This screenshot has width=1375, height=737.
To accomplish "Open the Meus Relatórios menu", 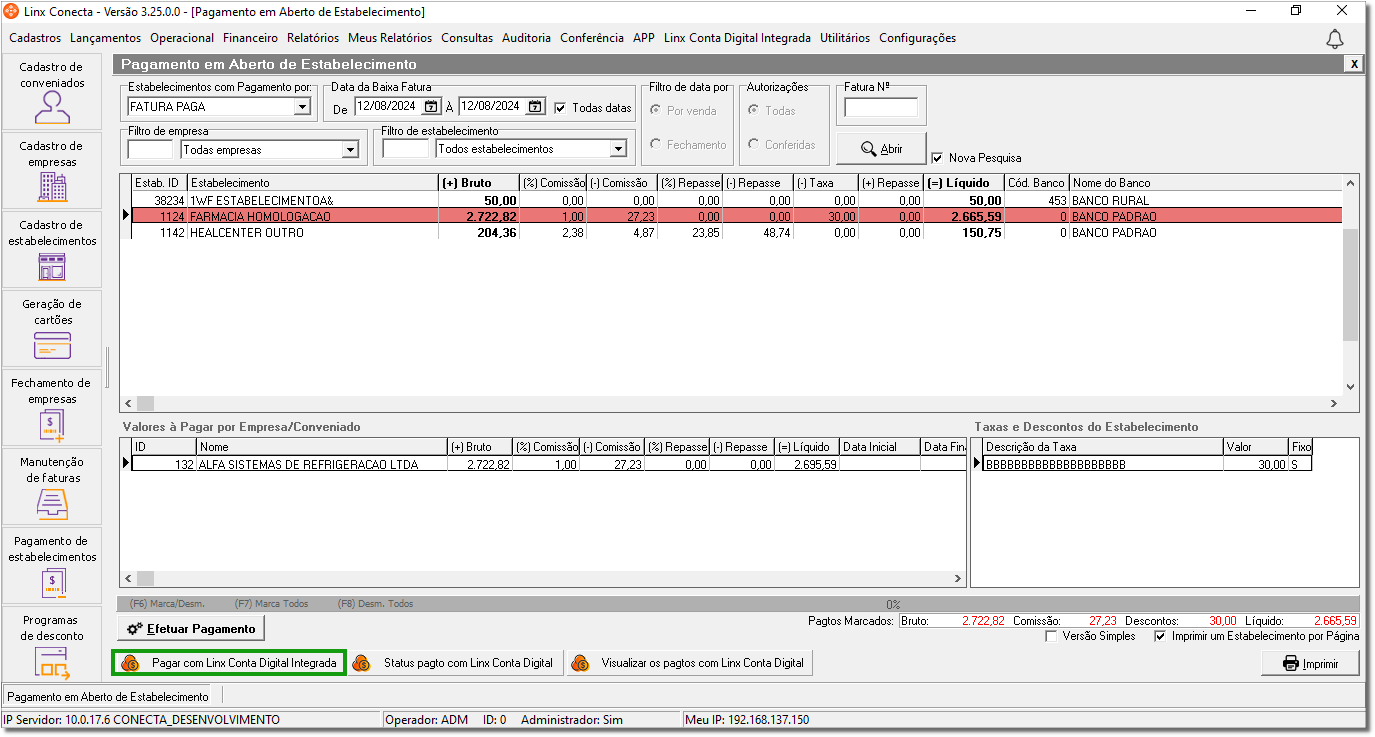I will coord(390,38).
